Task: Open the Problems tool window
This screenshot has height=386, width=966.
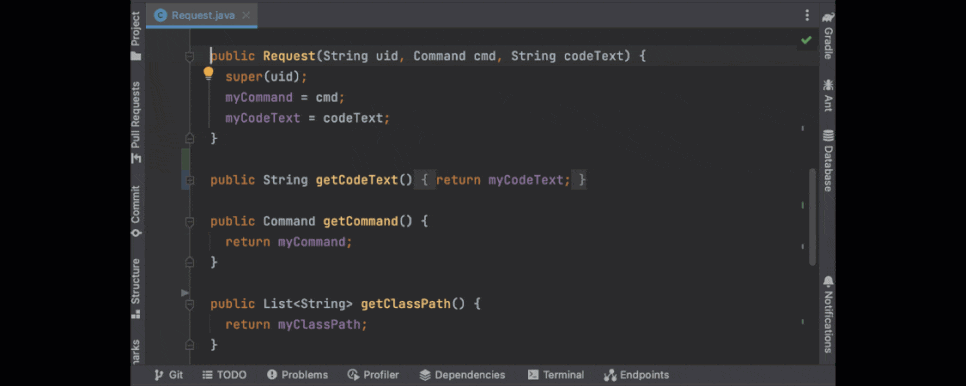Action: click(x=298, y=375)
